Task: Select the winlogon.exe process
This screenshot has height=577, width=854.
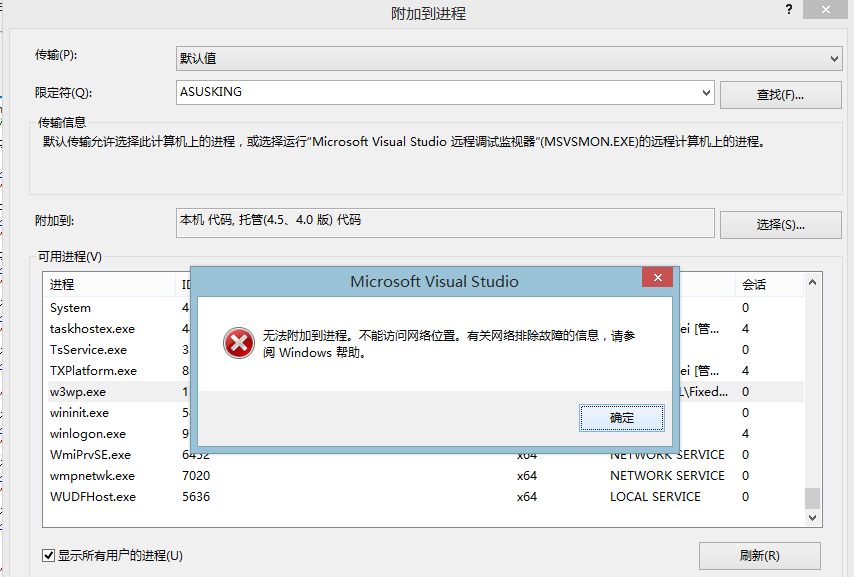Action: (x=88, y=434)
